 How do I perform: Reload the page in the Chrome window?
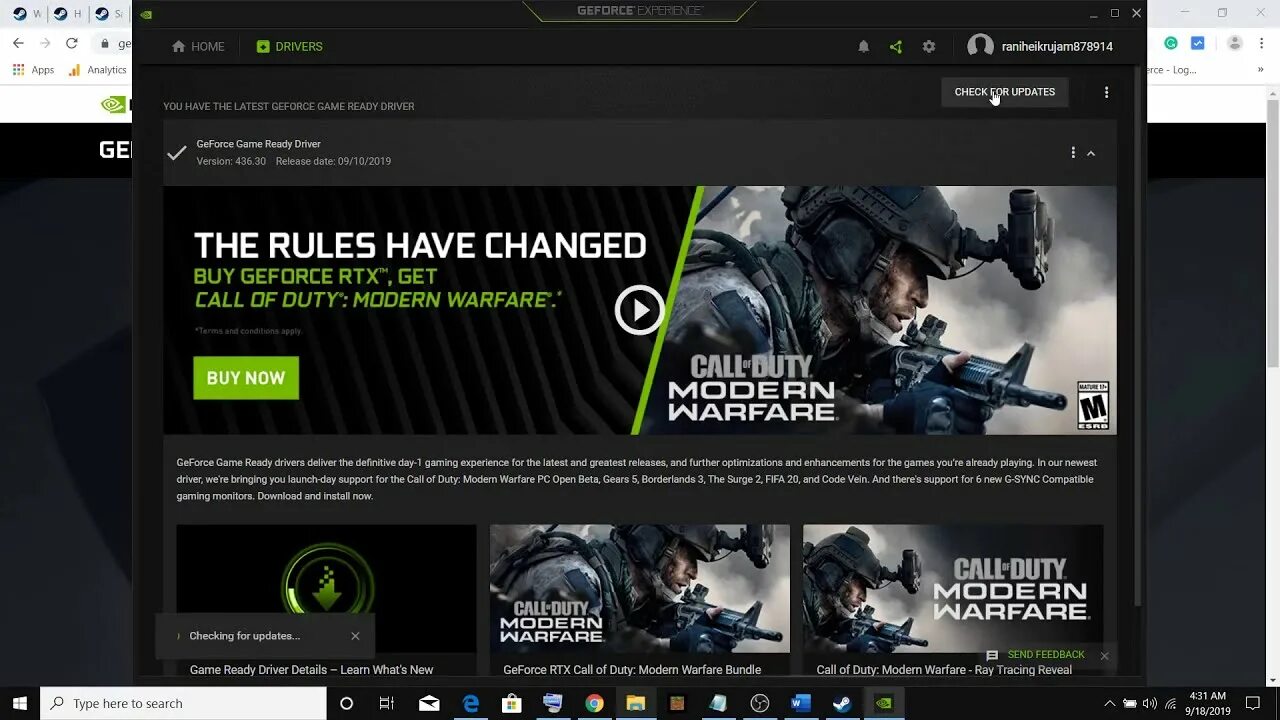[71, 43]
